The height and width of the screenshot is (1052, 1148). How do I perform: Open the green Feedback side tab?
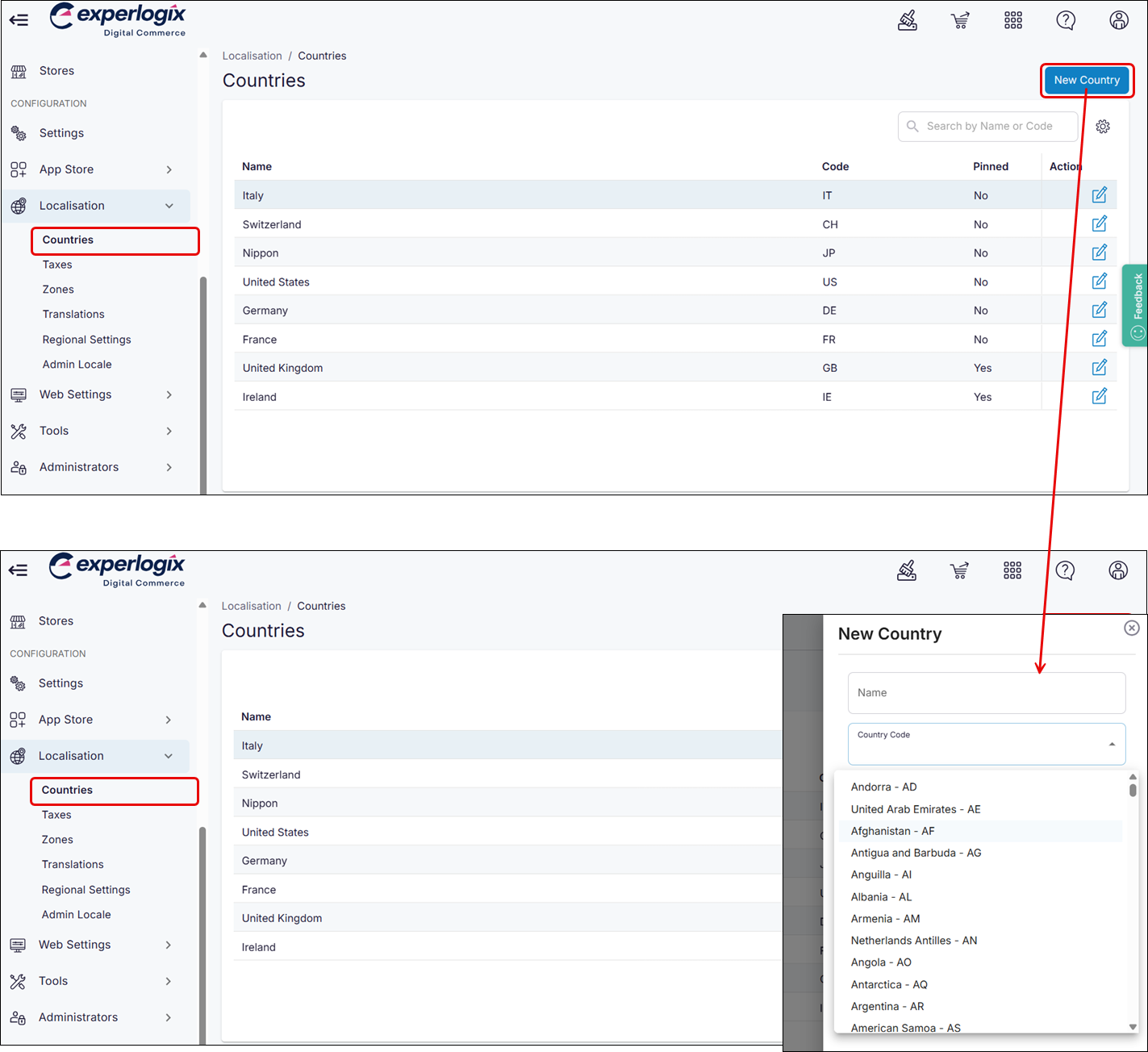(x=1136, y=305)
